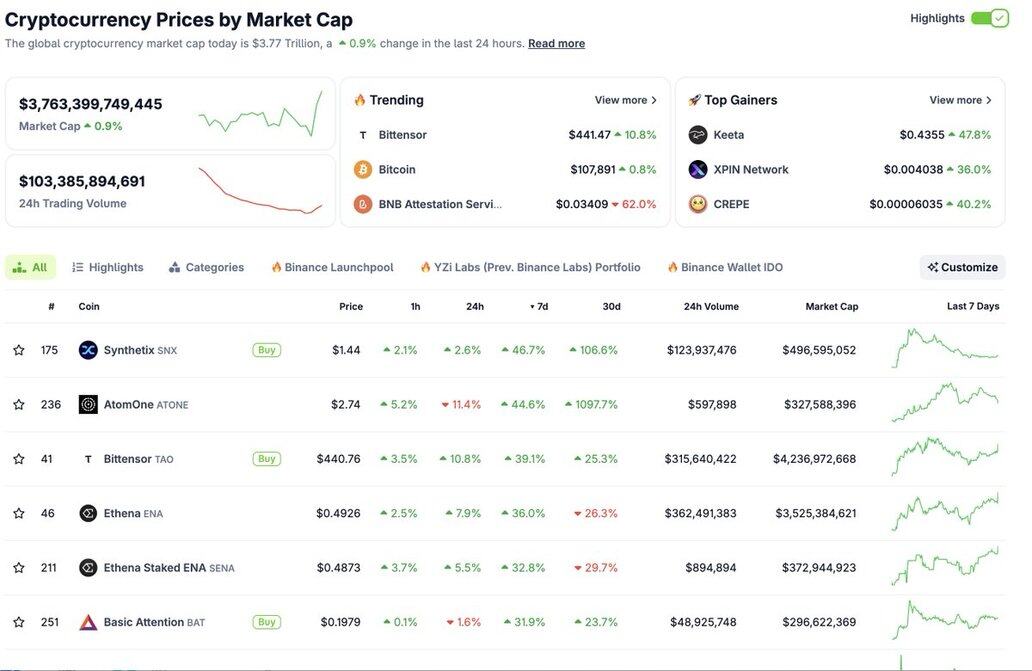This screenshot has height=671, width=1032.
Task: Click the CREPE coin icon
Action: [x=698, y=204]
